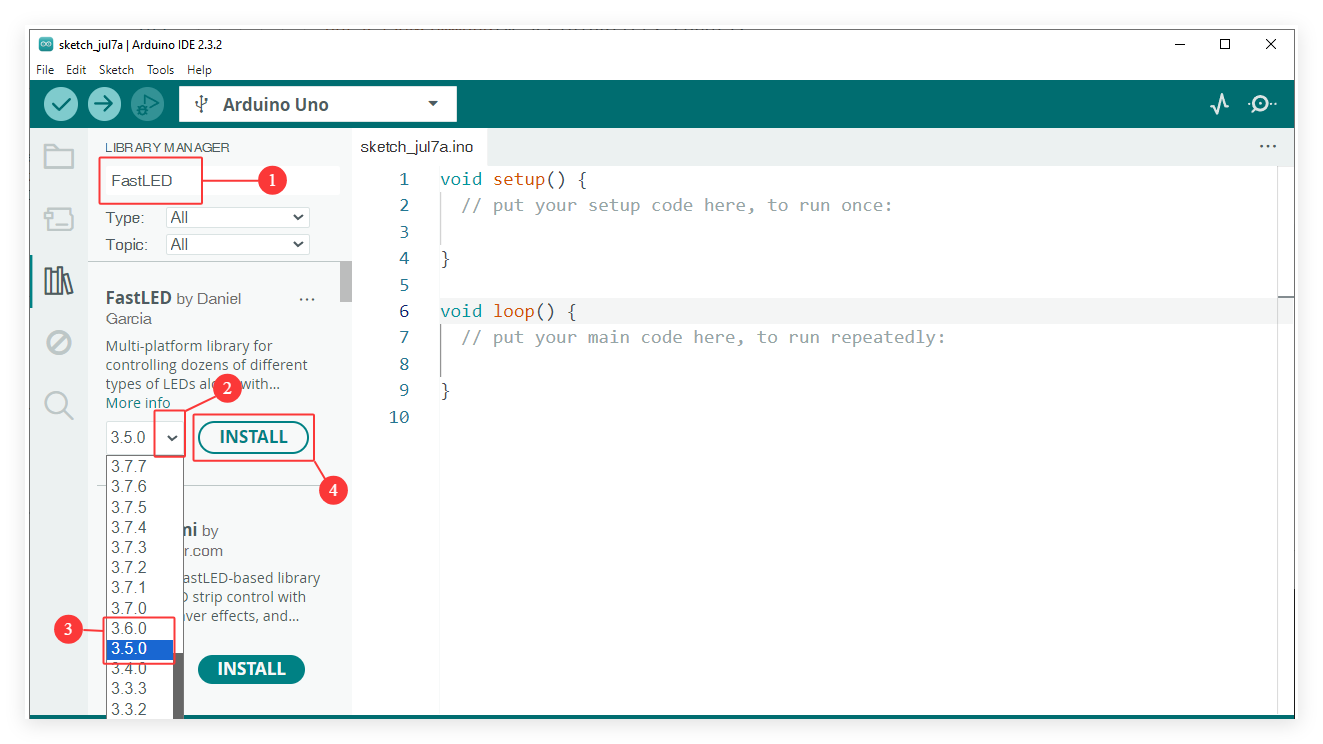
Task: Click the library list scrollbar thumb
Action: pos(346,282)
